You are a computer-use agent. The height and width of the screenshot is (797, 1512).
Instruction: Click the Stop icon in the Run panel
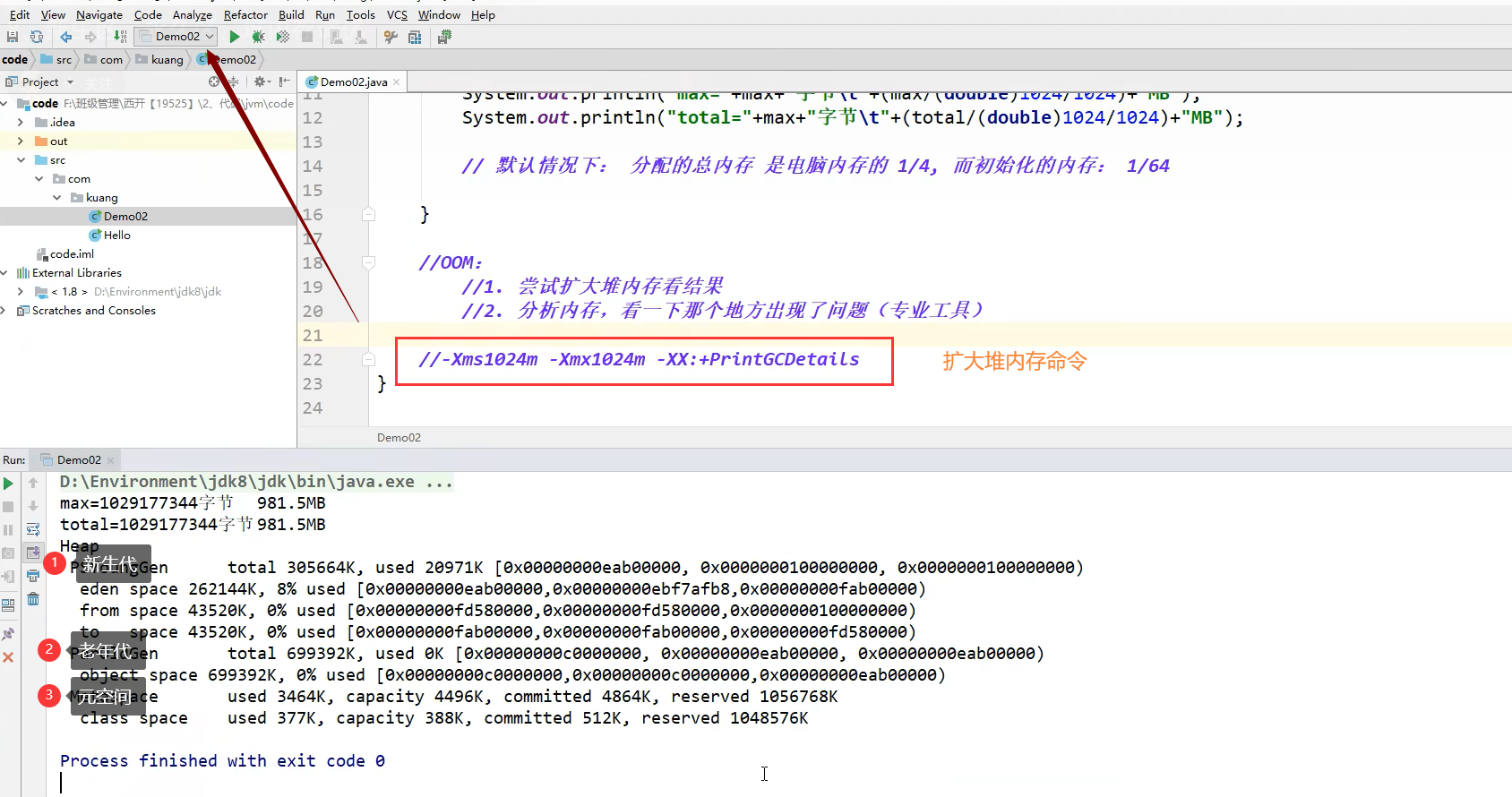click(8, 507)
